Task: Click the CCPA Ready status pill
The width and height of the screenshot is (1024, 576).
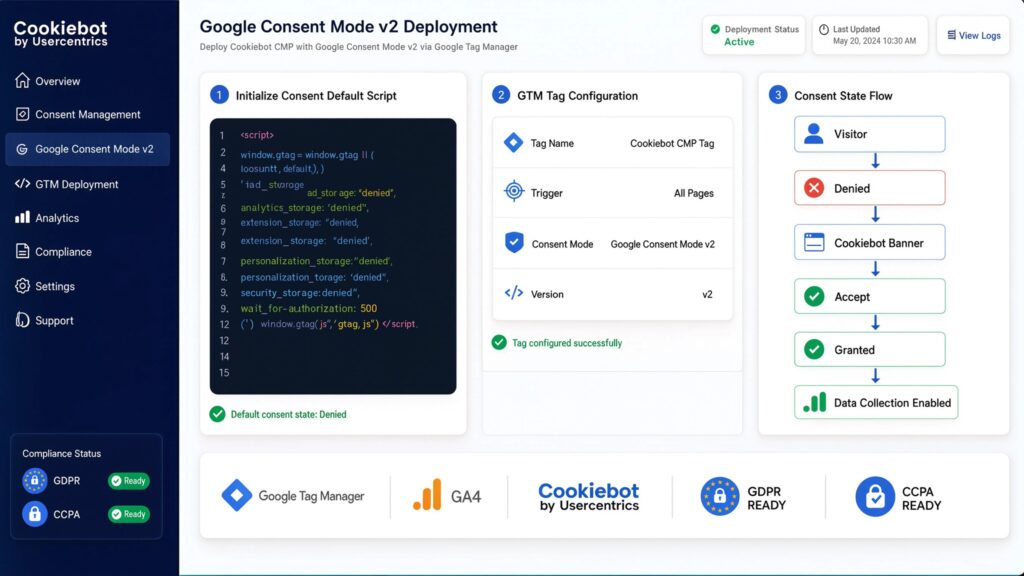Action: point(129,514)
